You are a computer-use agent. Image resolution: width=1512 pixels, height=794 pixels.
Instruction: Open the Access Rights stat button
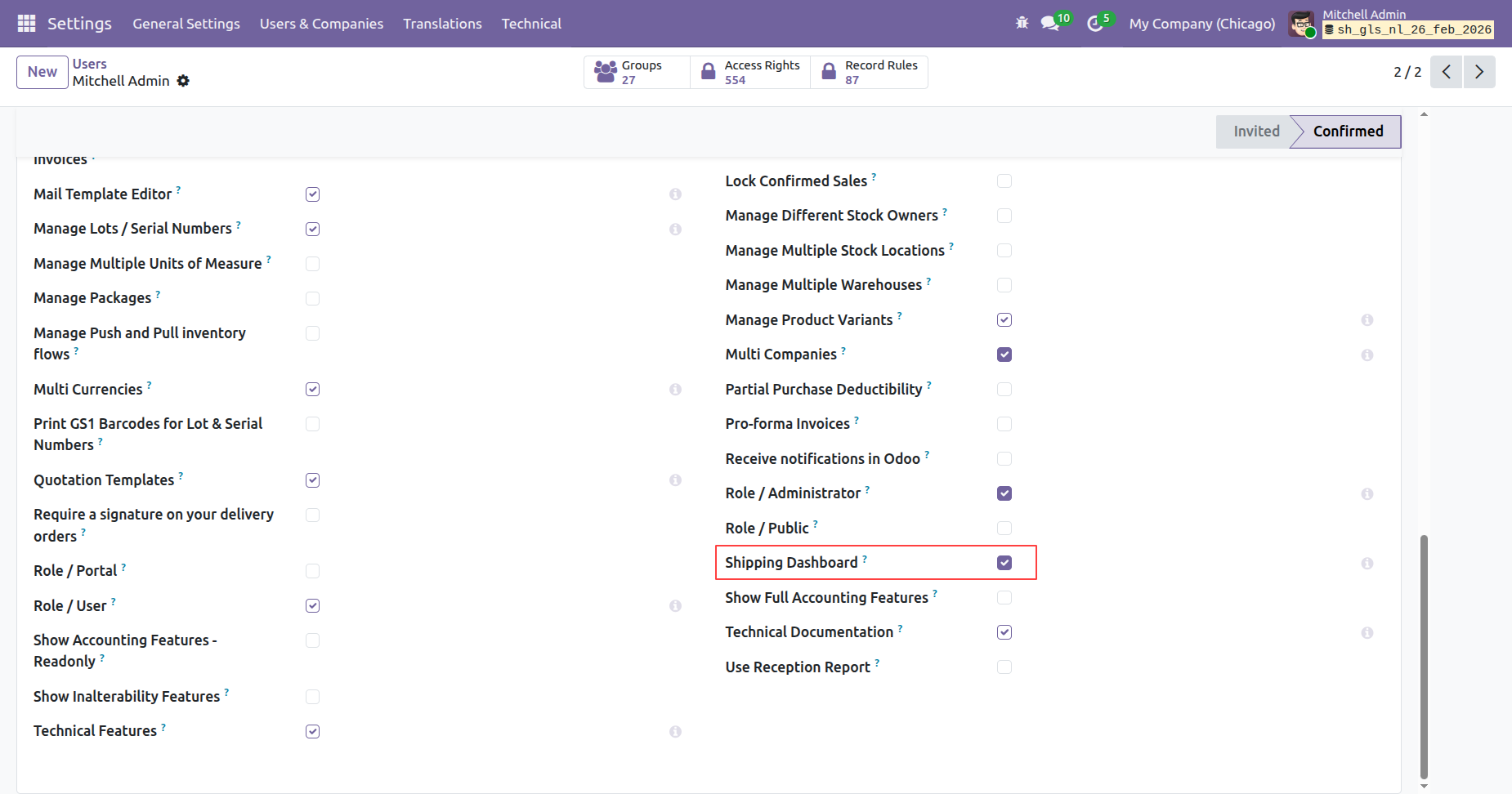(x=750, y=72)
